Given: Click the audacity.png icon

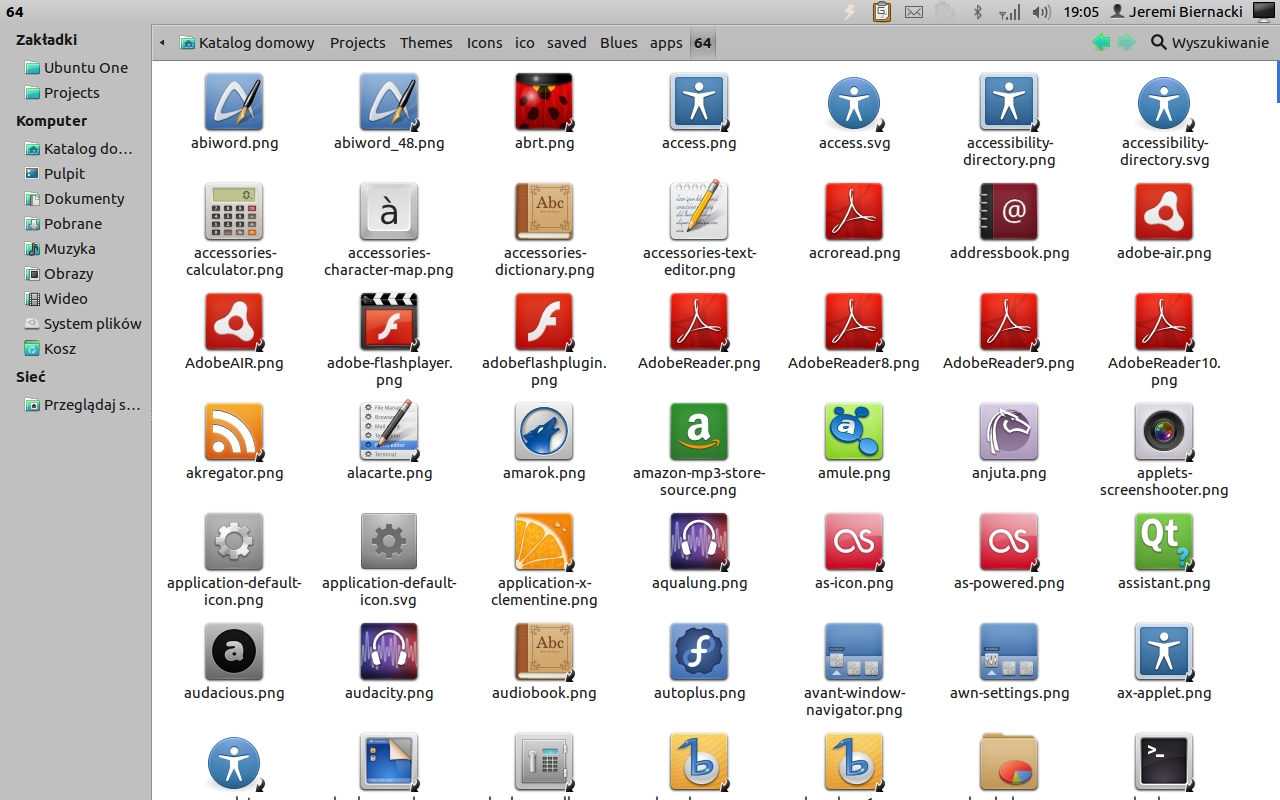Looking at the screenshot, I should (389, 652).
